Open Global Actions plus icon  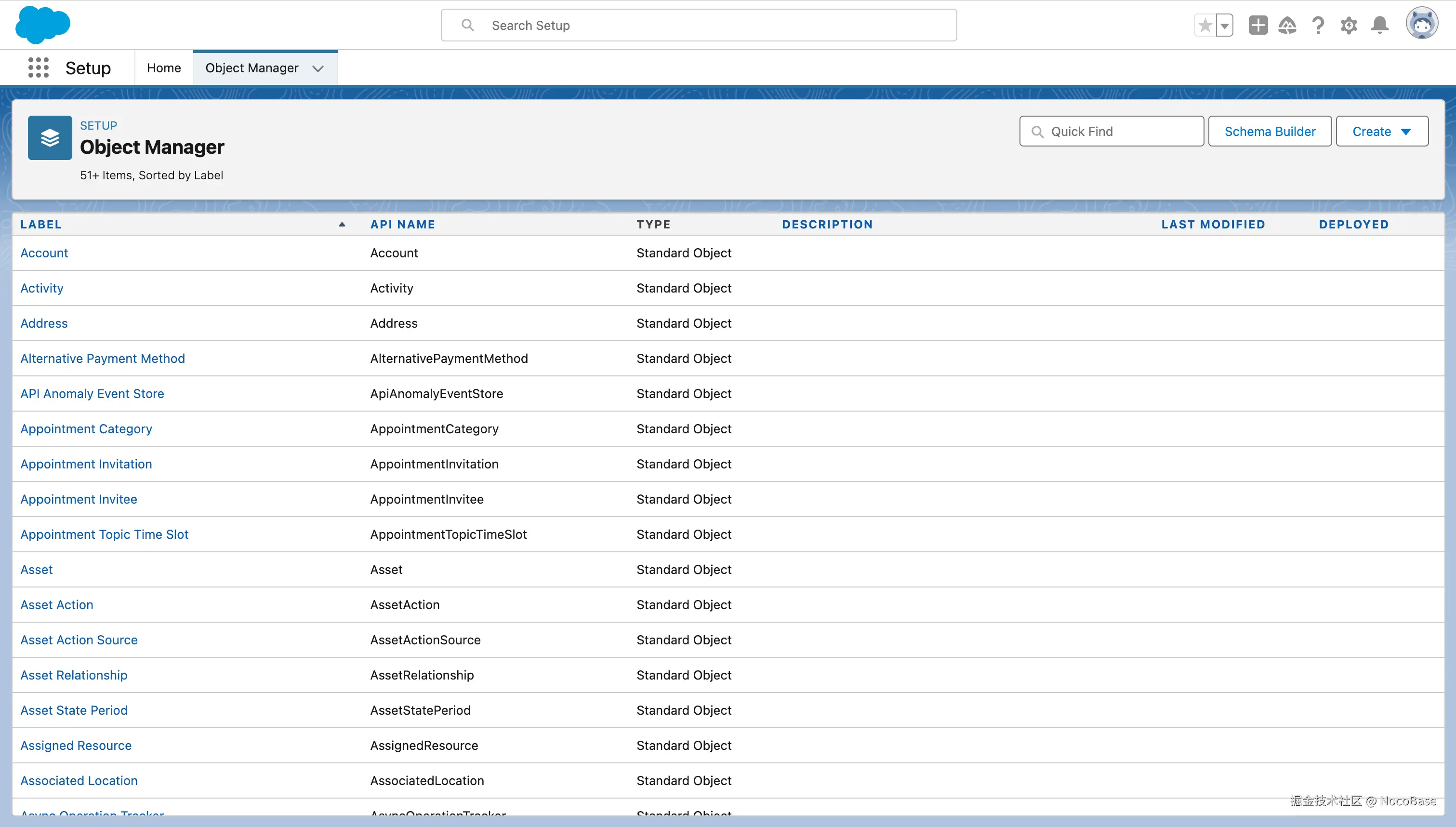coord(1258,25)
